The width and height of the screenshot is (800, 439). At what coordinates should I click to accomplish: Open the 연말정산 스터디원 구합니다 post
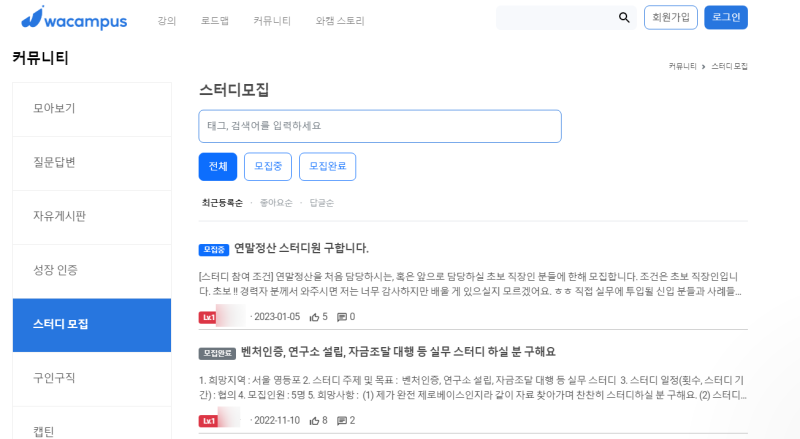[x=301, y=248]
